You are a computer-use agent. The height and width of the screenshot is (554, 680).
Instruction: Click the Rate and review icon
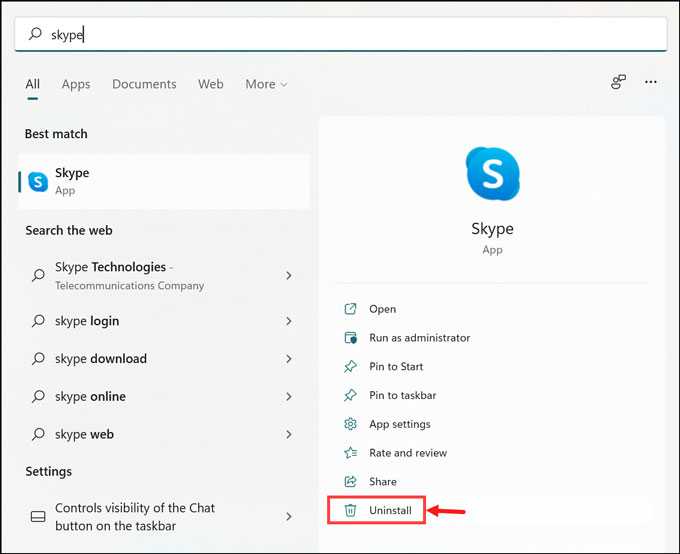point(350,452)
